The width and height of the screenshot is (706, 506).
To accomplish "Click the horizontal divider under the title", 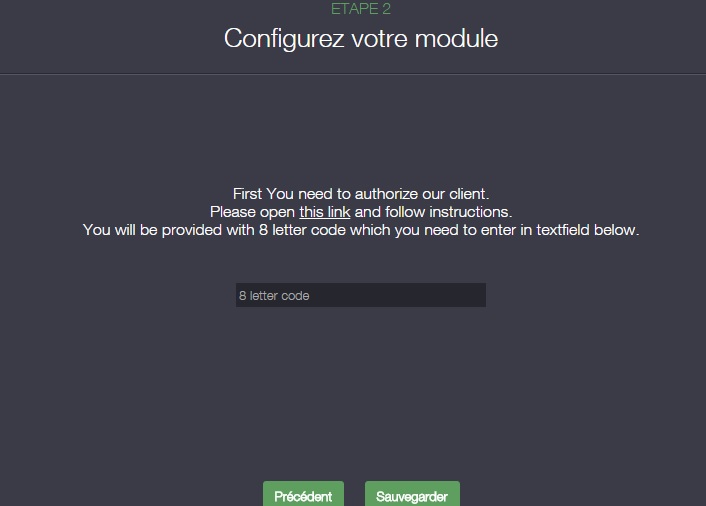I will click(353, 74).
